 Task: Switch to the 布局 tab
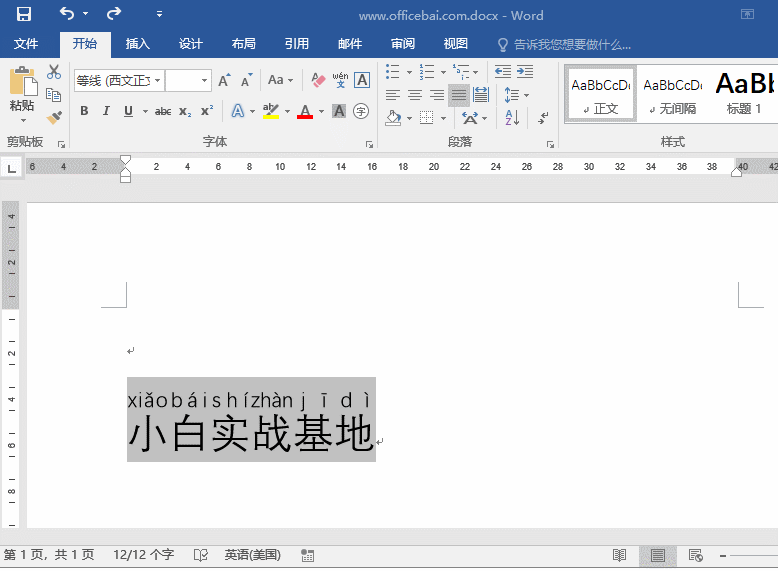point(244,44)
